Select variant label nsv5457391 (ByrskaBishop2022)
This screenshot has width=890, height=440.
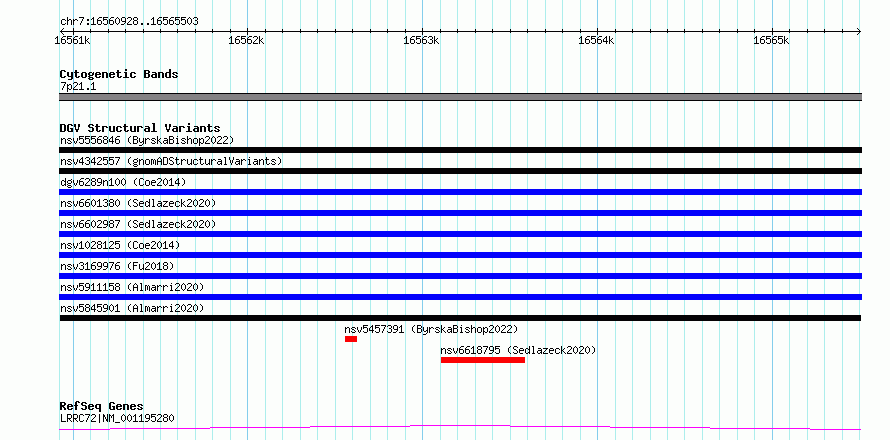coord(431,329)
